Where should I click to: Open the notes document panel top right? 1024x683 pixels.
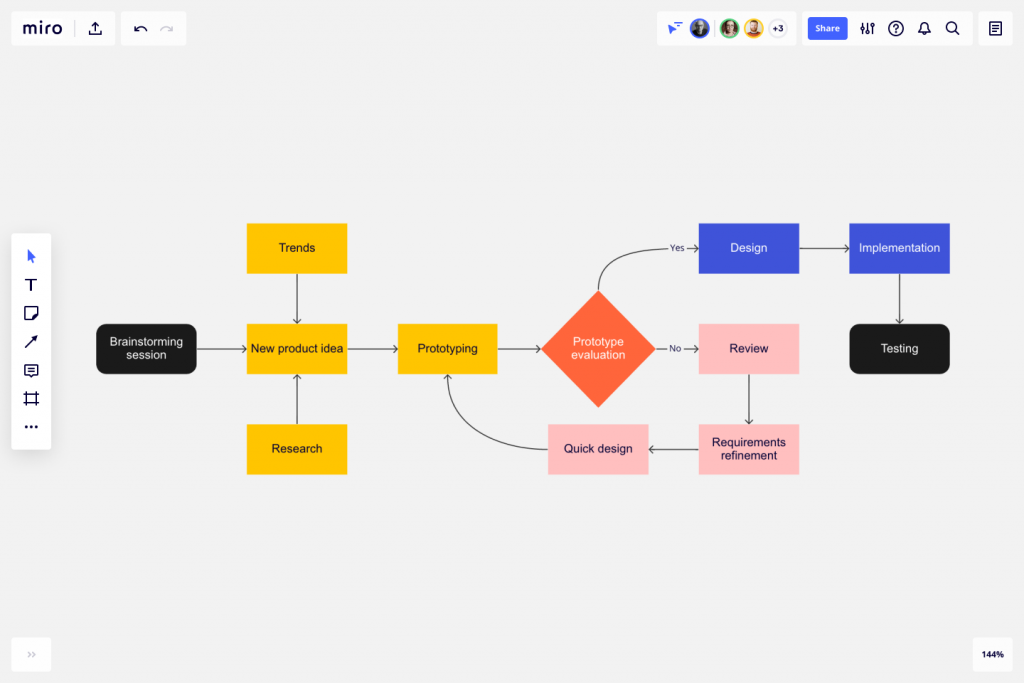[x=994, y=28]
